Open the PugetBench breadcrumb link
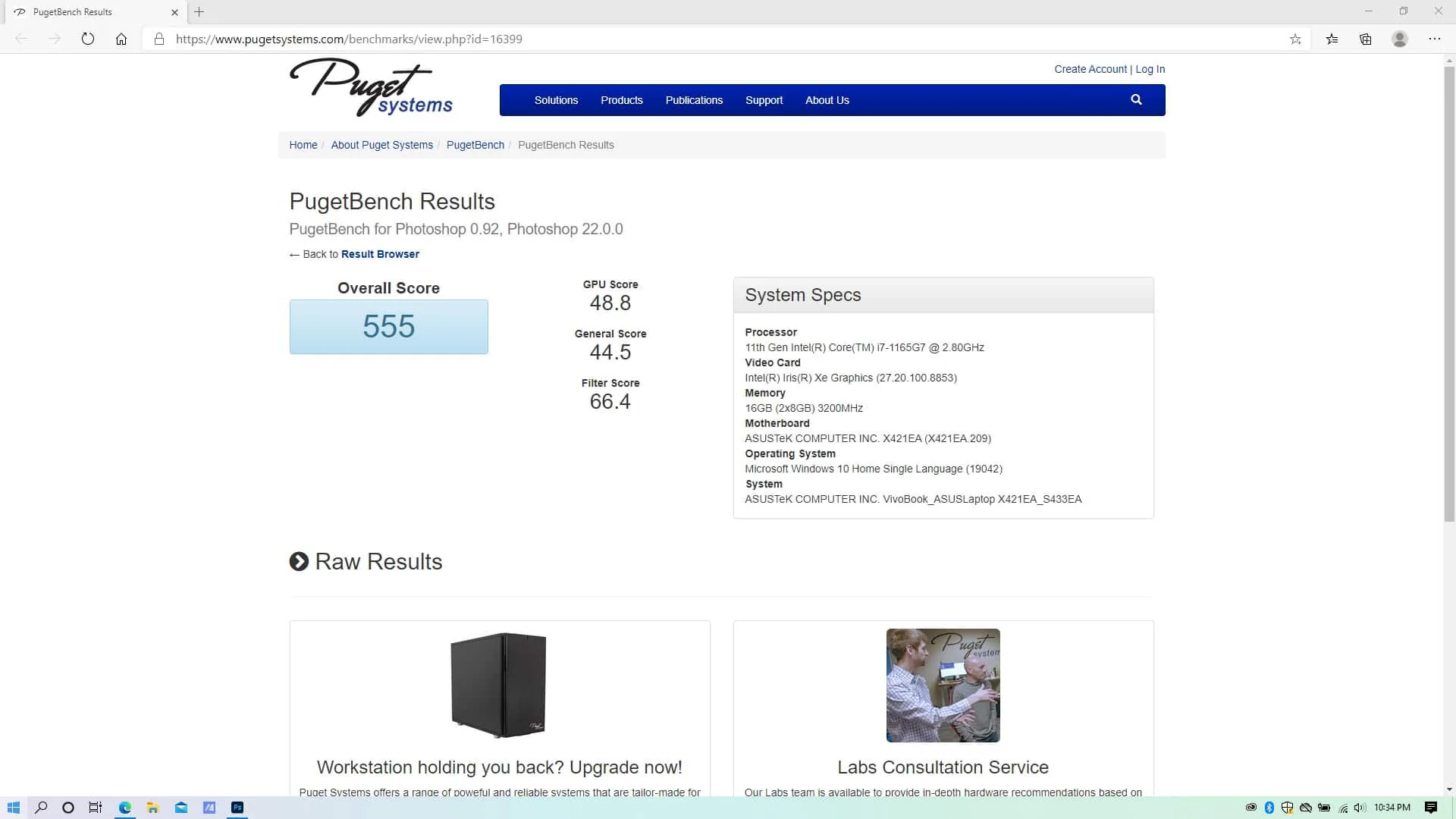Screen dimensions: 1456x819 click(475, 145)
